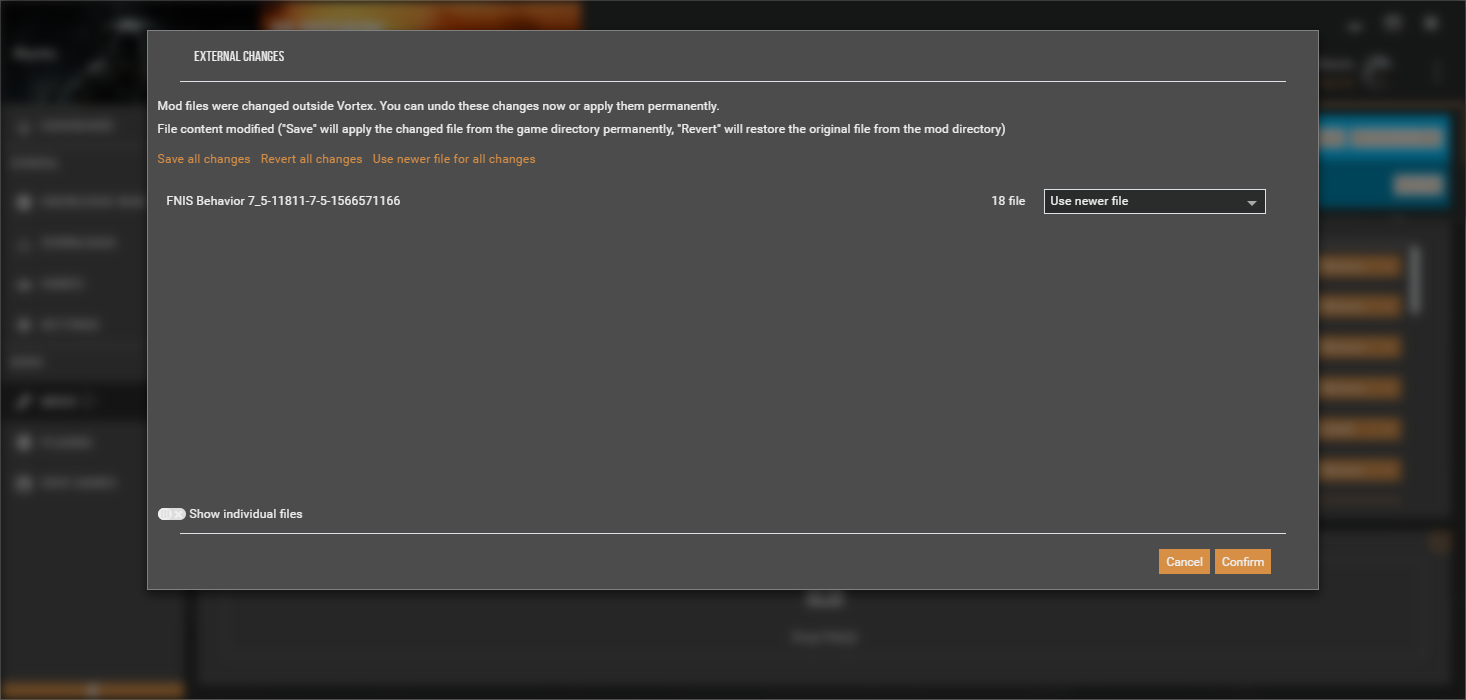Click the Save all changes link

(x=203, y=159)
